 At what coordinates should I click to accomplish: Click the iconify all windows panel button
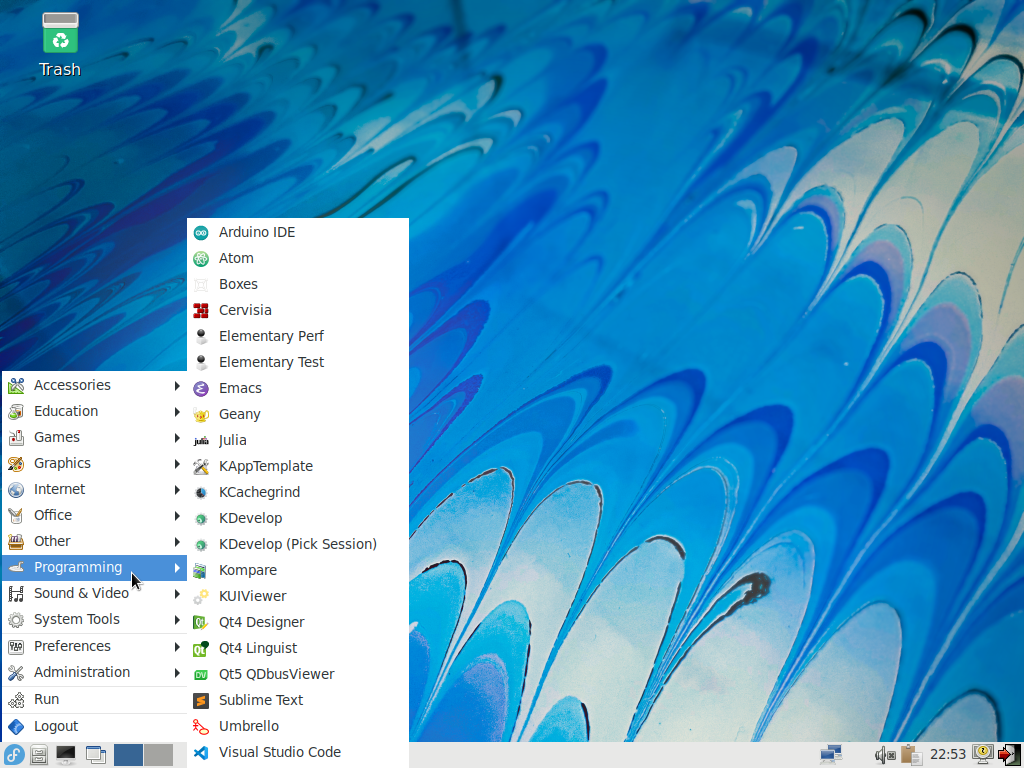pyautogui.click(x=95, y=755)
